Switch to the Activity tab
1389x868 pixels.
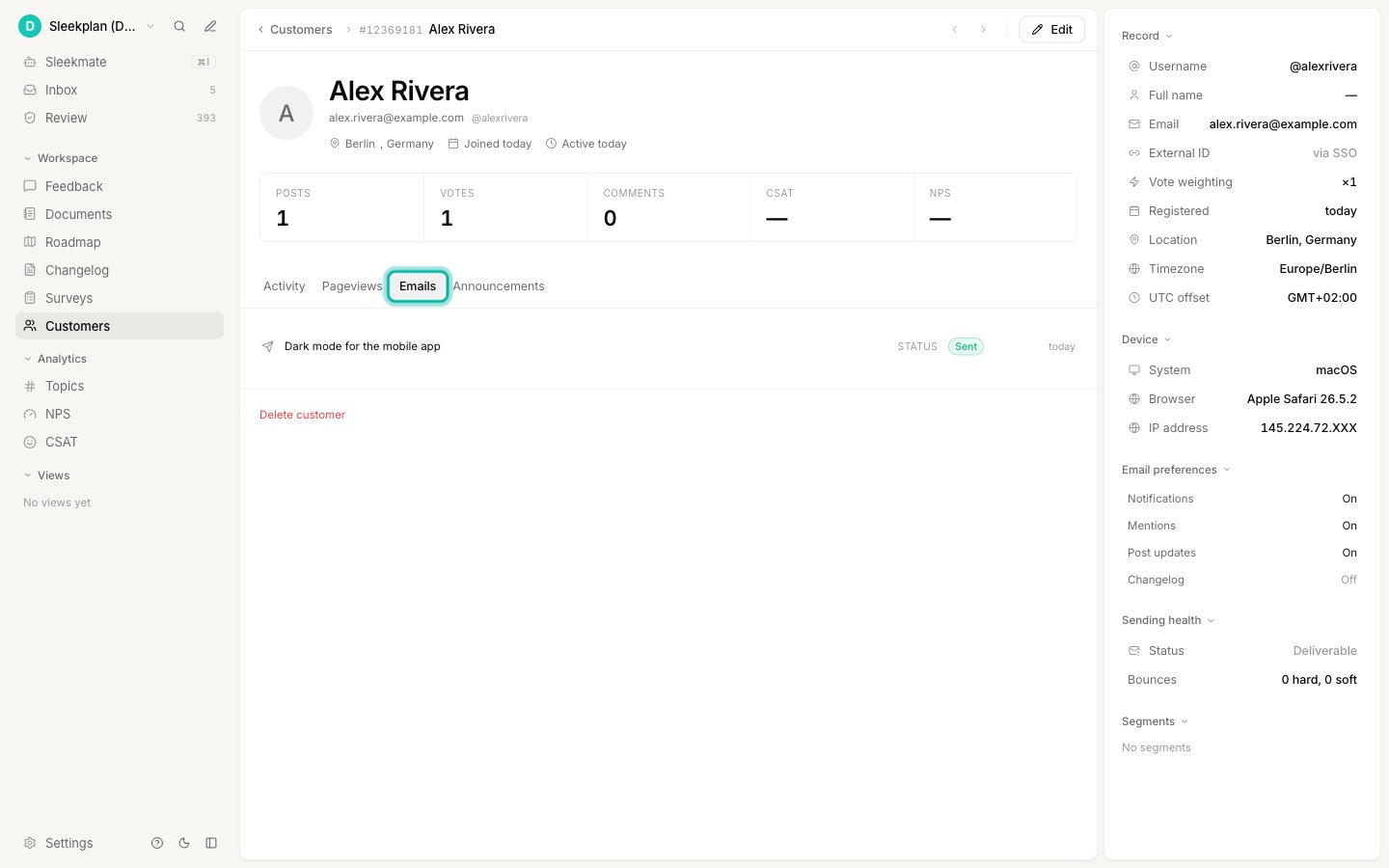point(284,286)
